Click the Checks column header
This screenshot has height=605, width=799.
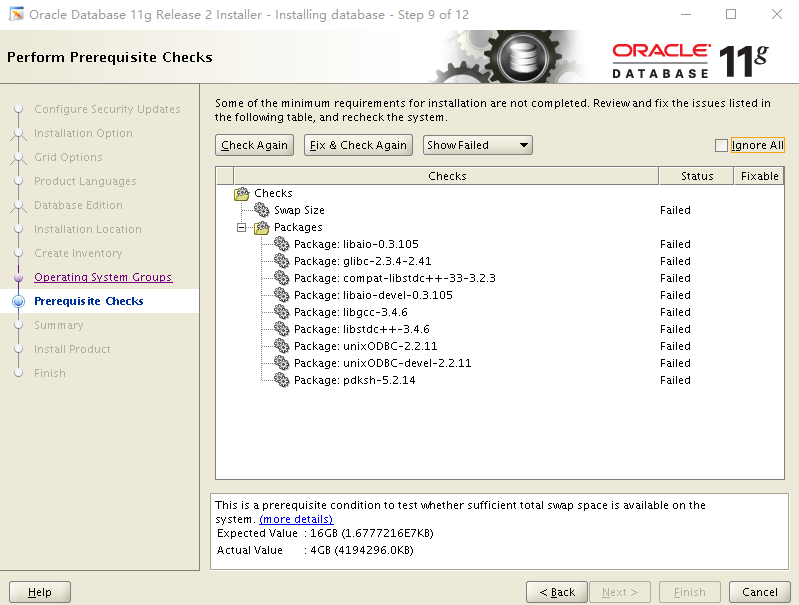pos(446,176)
